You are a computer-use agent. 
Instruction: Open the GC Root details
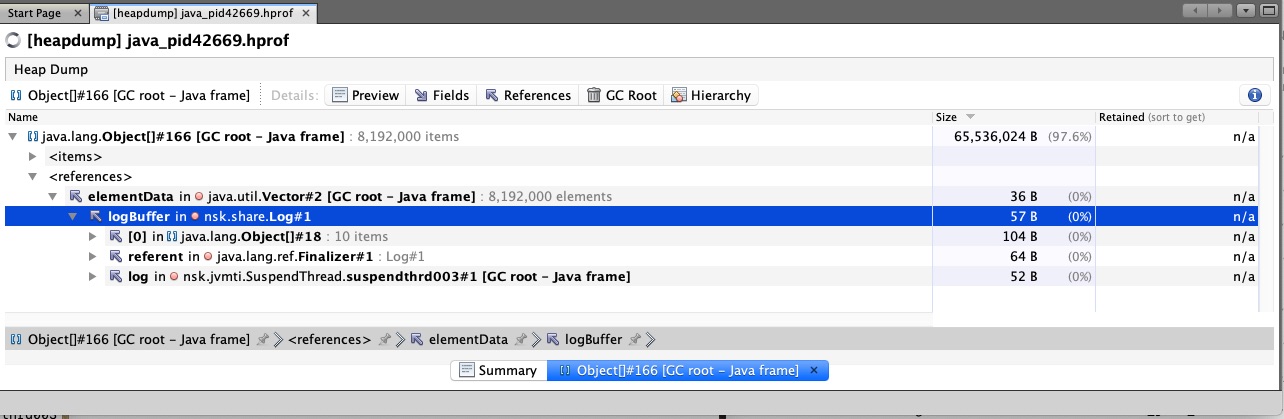click(x=622, y=95)
